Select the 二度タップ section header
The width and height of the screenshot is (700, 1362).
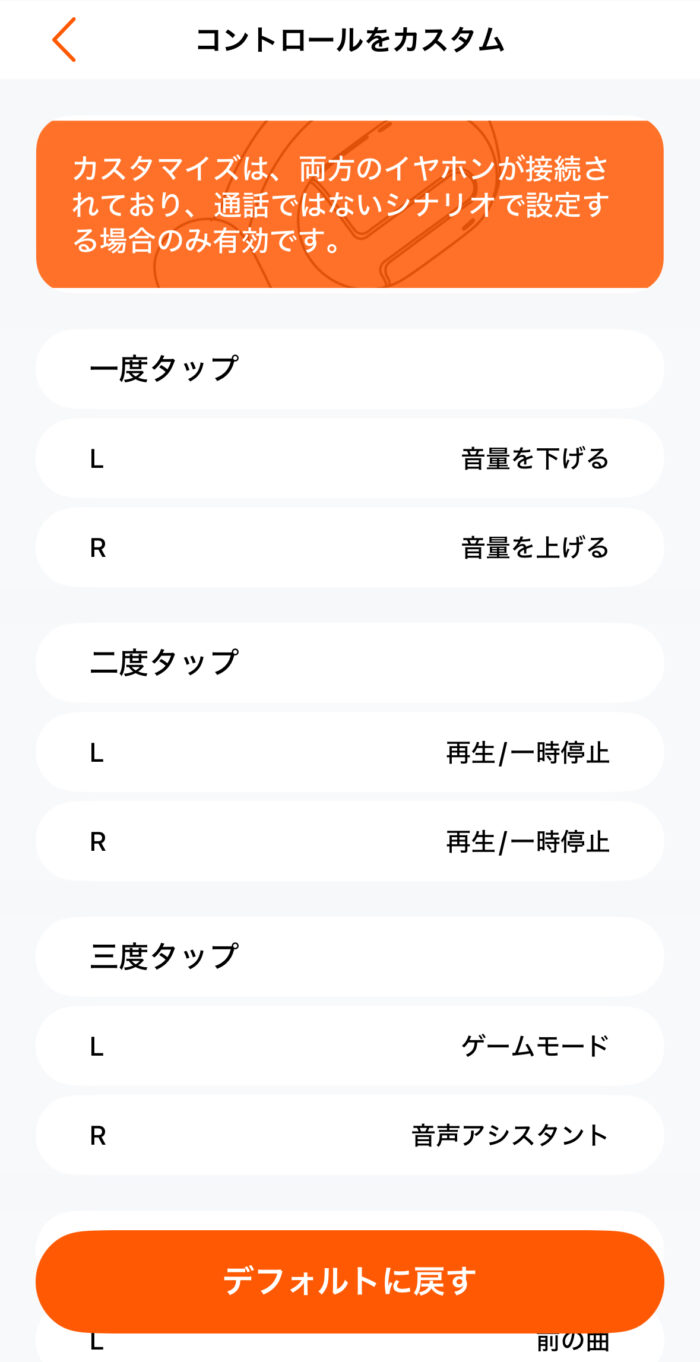164,662
